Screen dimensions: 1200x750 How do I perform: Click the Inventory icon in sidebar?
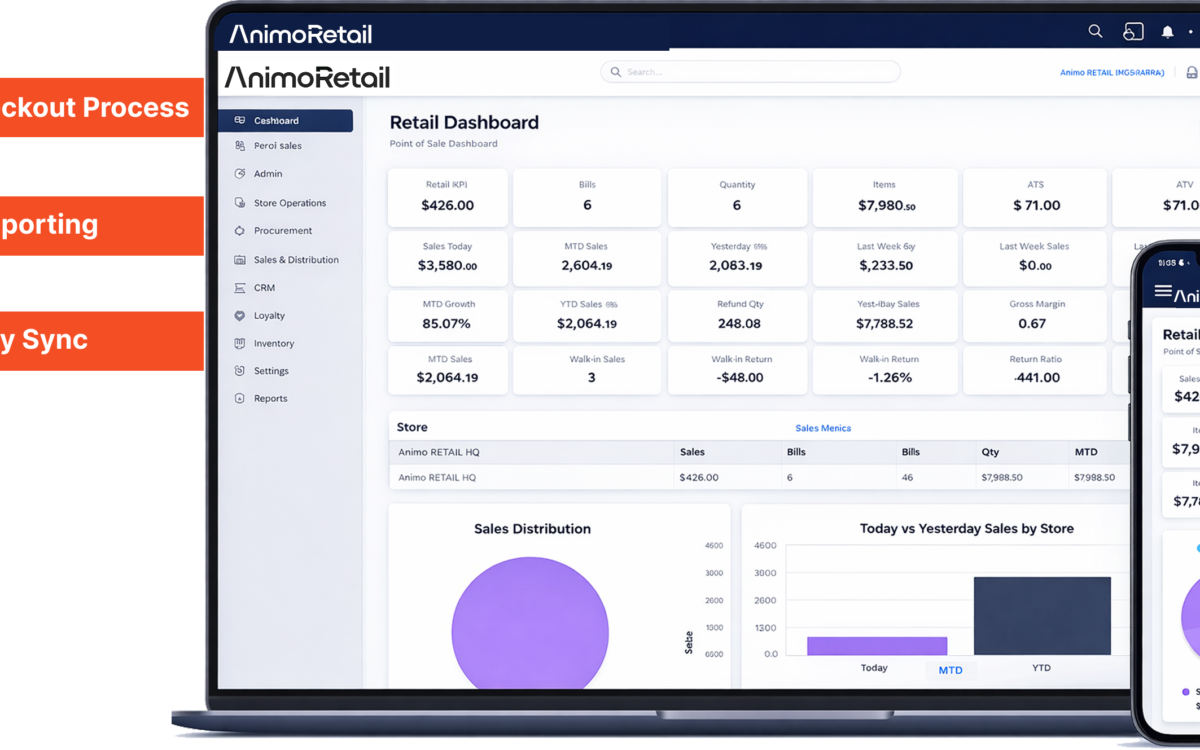click(x=239, y=343)
